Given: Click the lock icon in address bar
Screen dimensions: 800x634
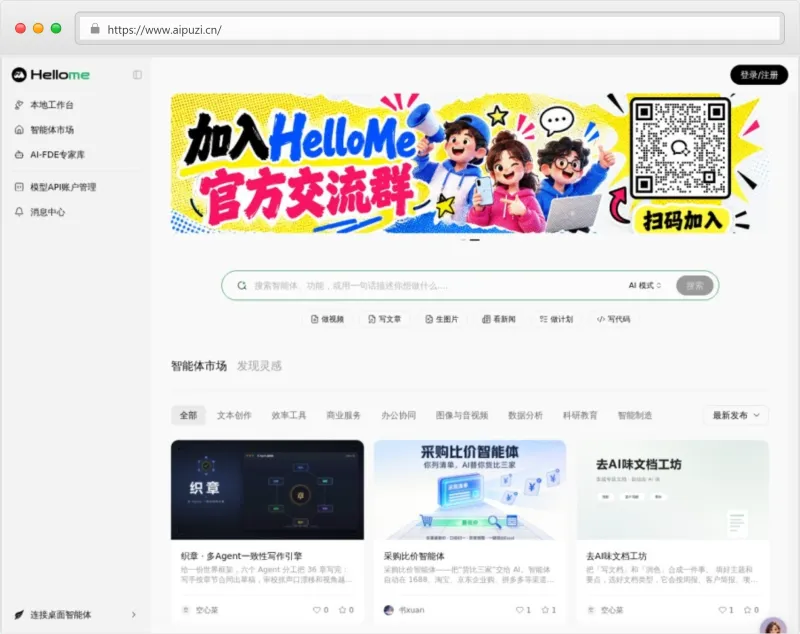Looking at the screenshot, I should 95,29.
